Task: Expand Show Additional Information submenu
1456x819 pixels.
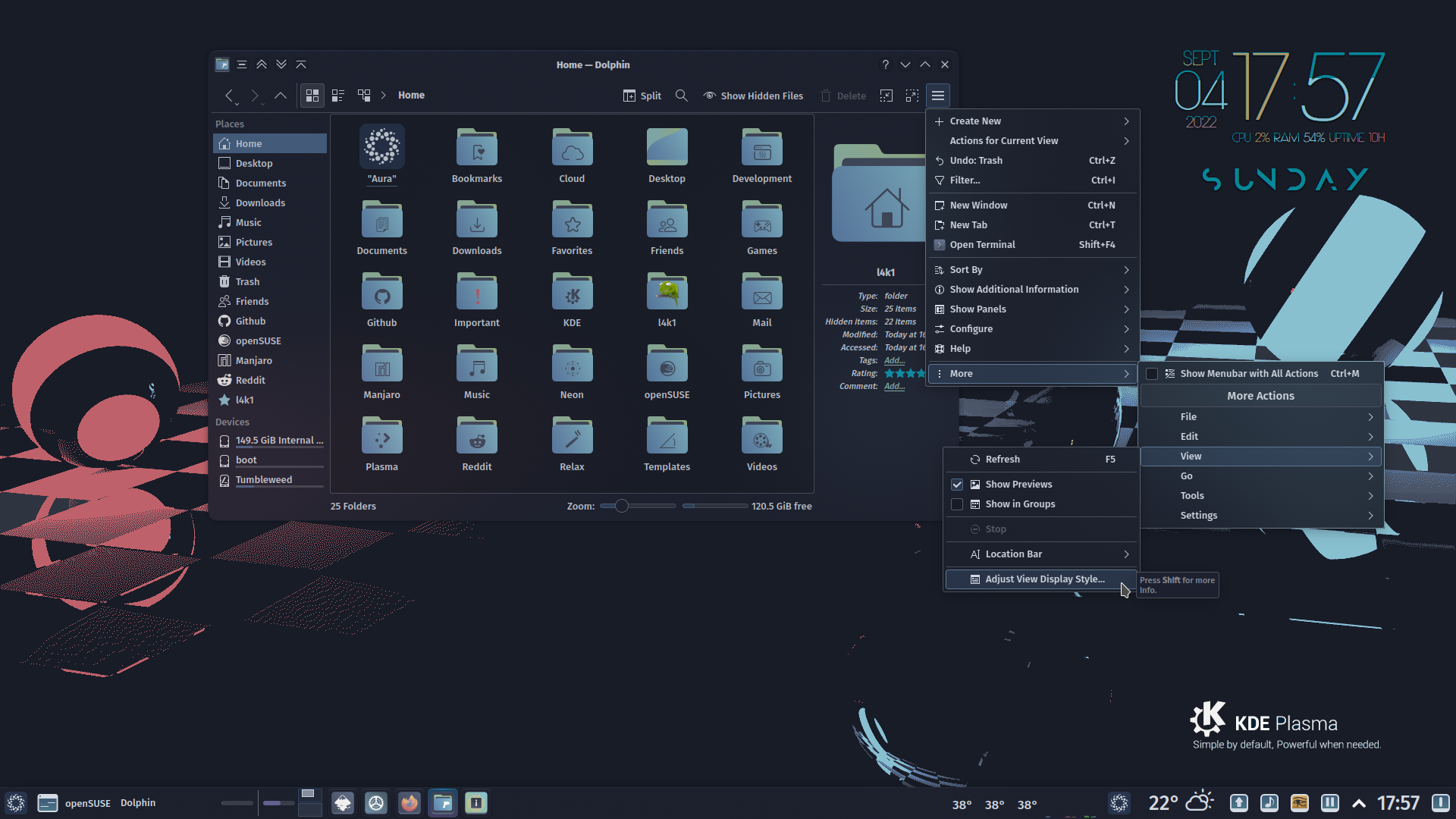Action: coord(1033,290)
